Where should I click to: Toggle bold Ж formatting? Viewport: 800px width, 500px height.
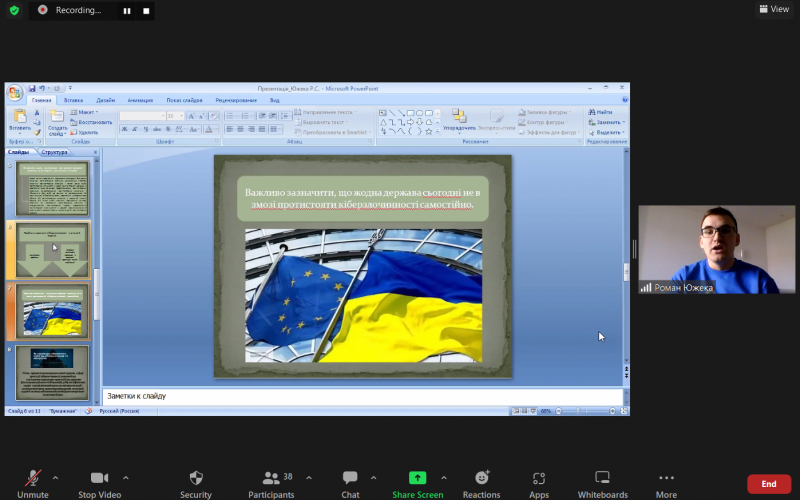[124, 130]
